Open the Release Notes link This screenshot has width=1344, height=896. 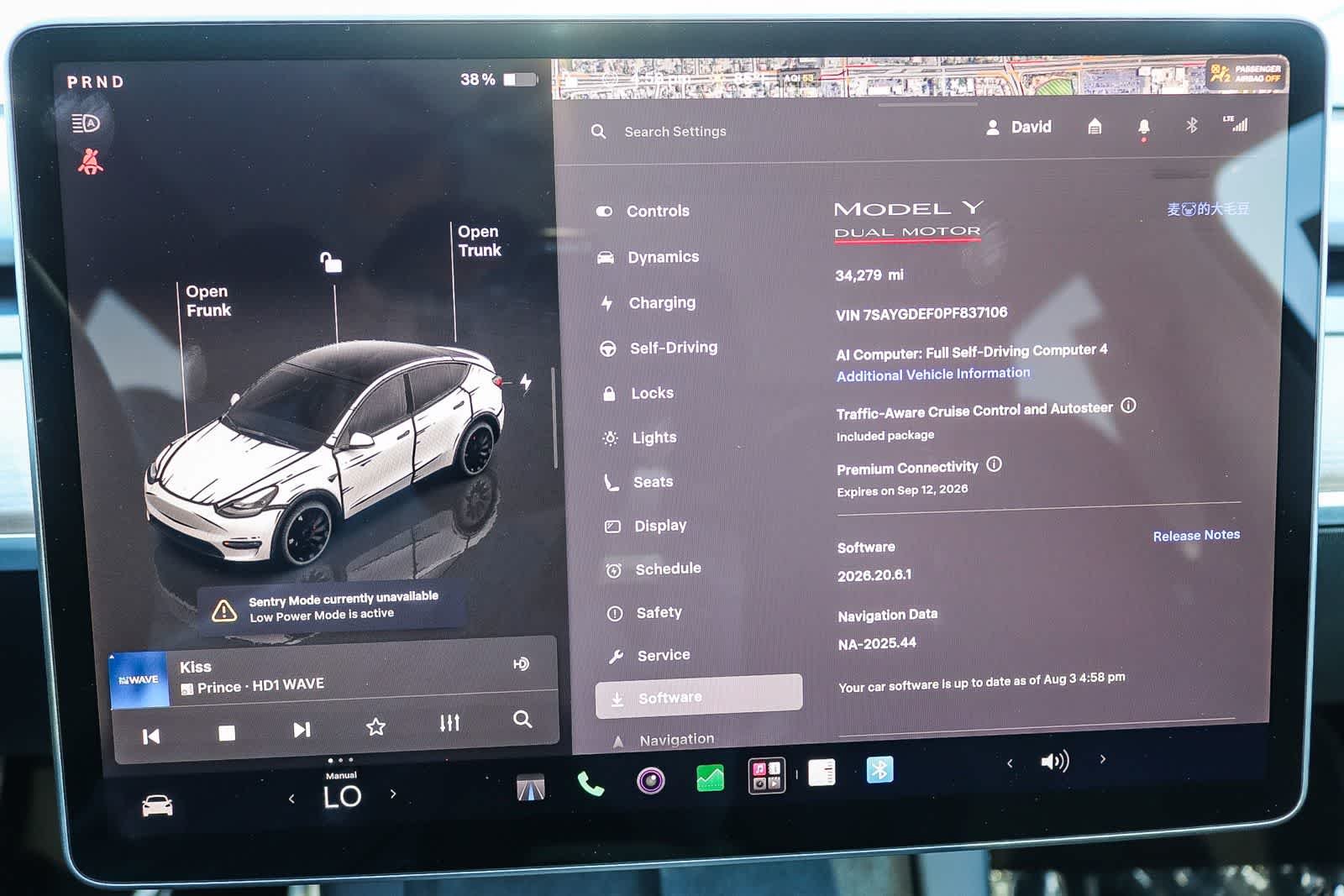click(1196, 536)
